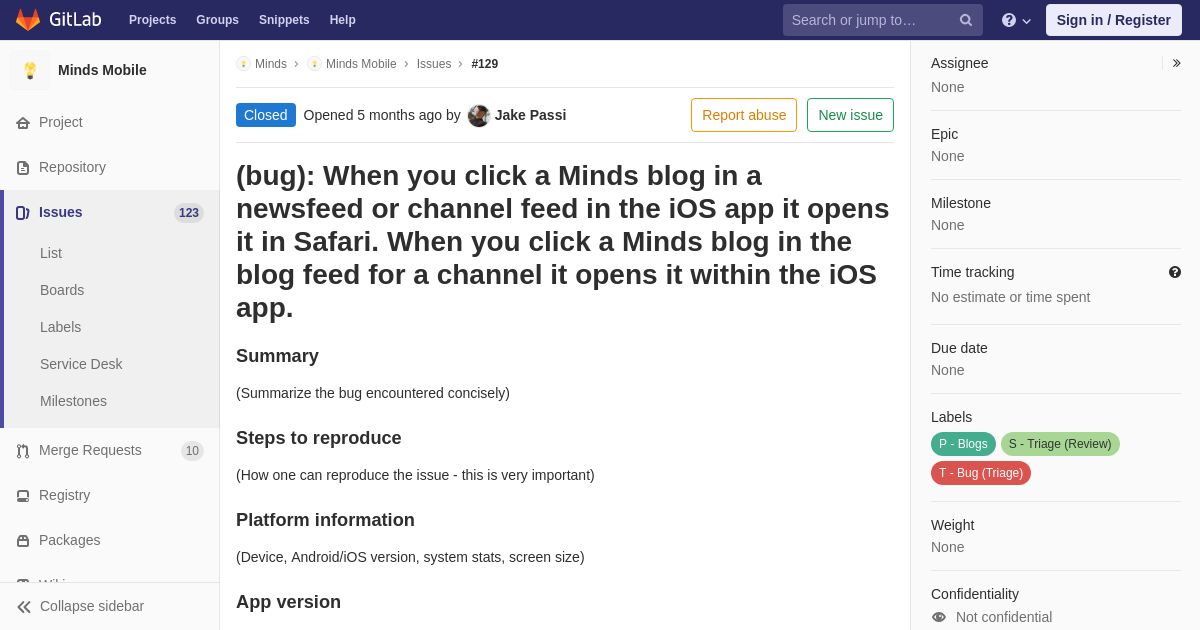This screenshot has height=630, width=1200.
Task: Click the Platform information heading
Action: (x=325, y=520)
